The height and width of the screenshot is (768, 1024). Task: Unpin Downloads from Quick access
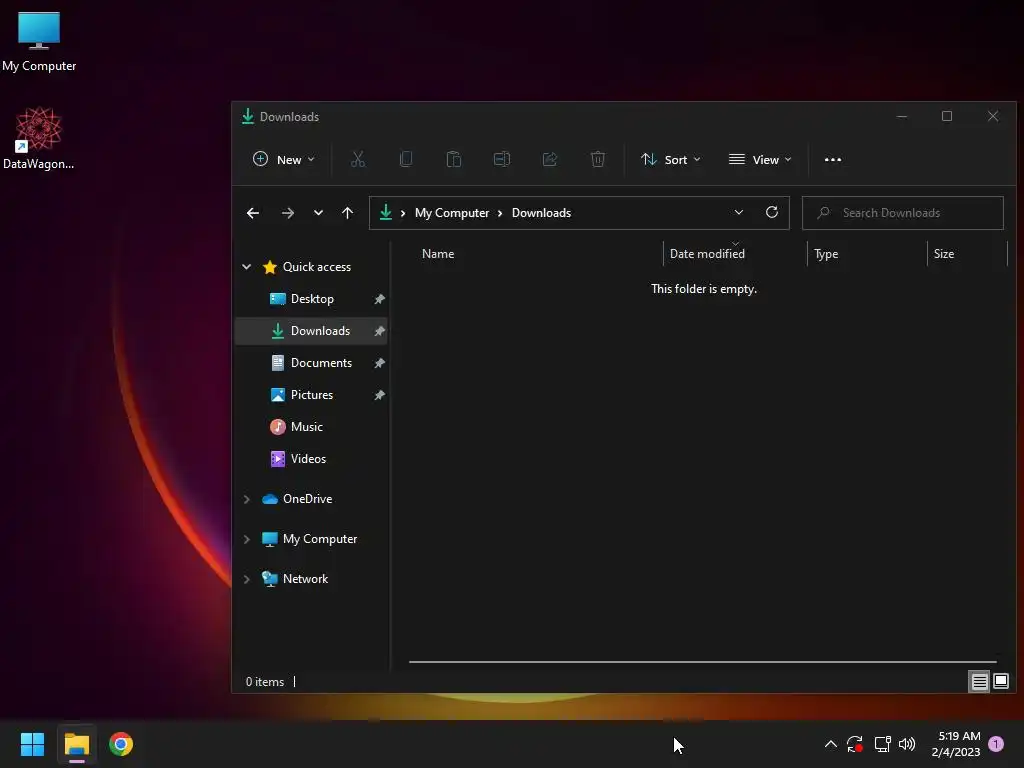pyautogui.click(x=379, y=331)
